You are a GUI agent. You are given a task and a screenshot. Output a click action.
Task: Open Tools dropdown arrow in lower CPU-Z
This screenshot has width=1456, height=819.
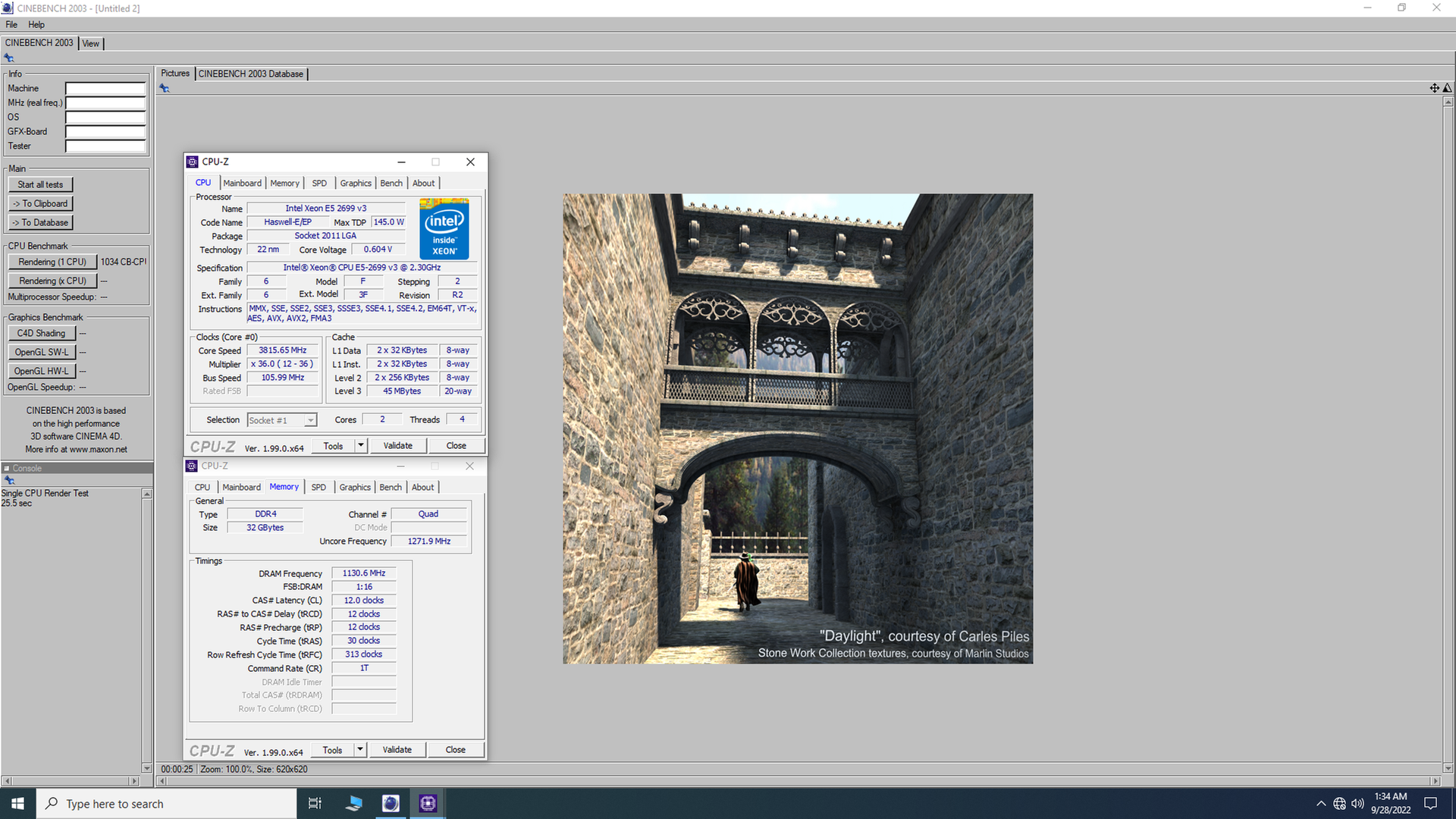(x=360, y=750)
